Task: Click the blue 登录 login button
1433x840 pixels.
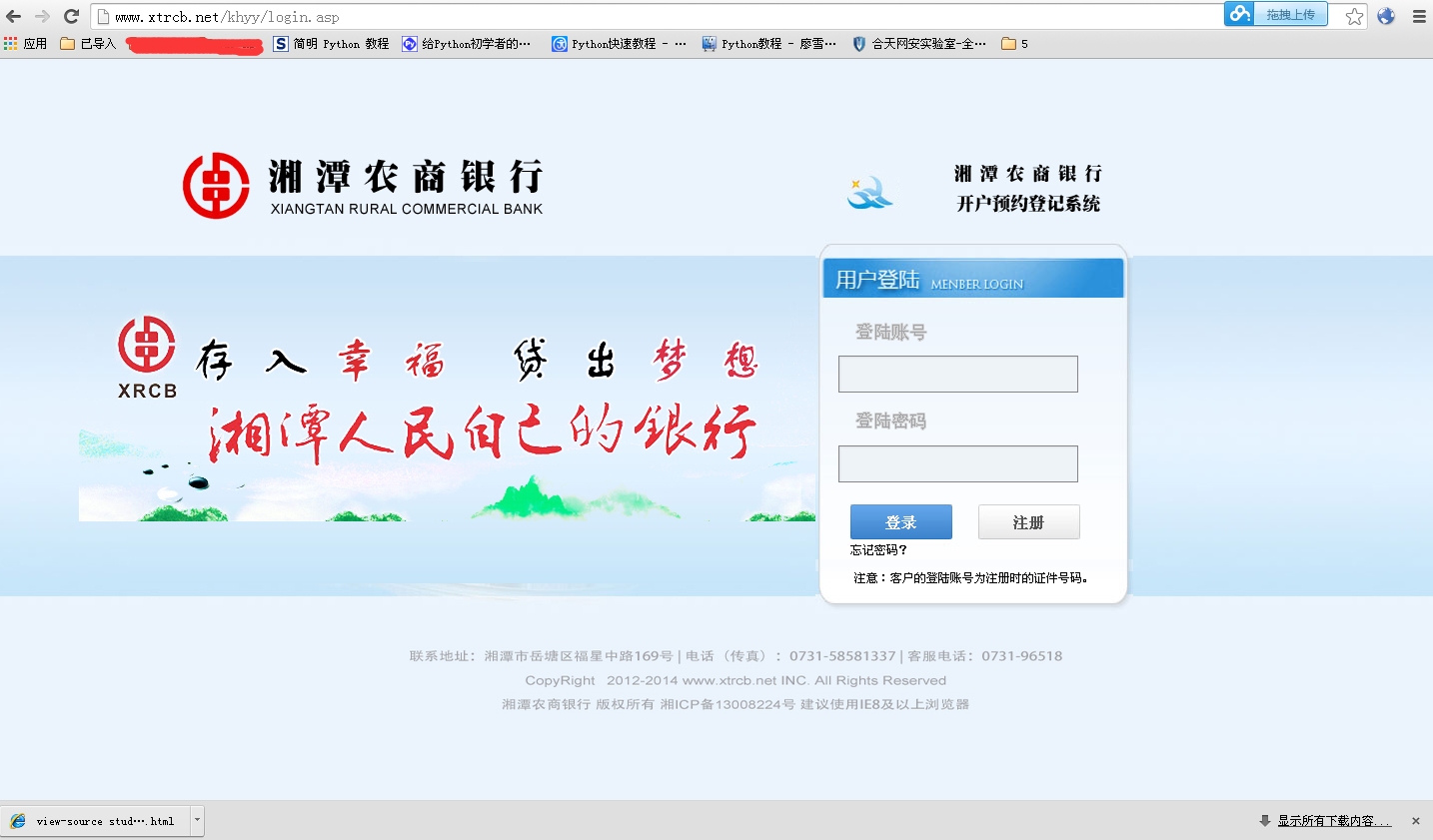Action: click(900, 521)
